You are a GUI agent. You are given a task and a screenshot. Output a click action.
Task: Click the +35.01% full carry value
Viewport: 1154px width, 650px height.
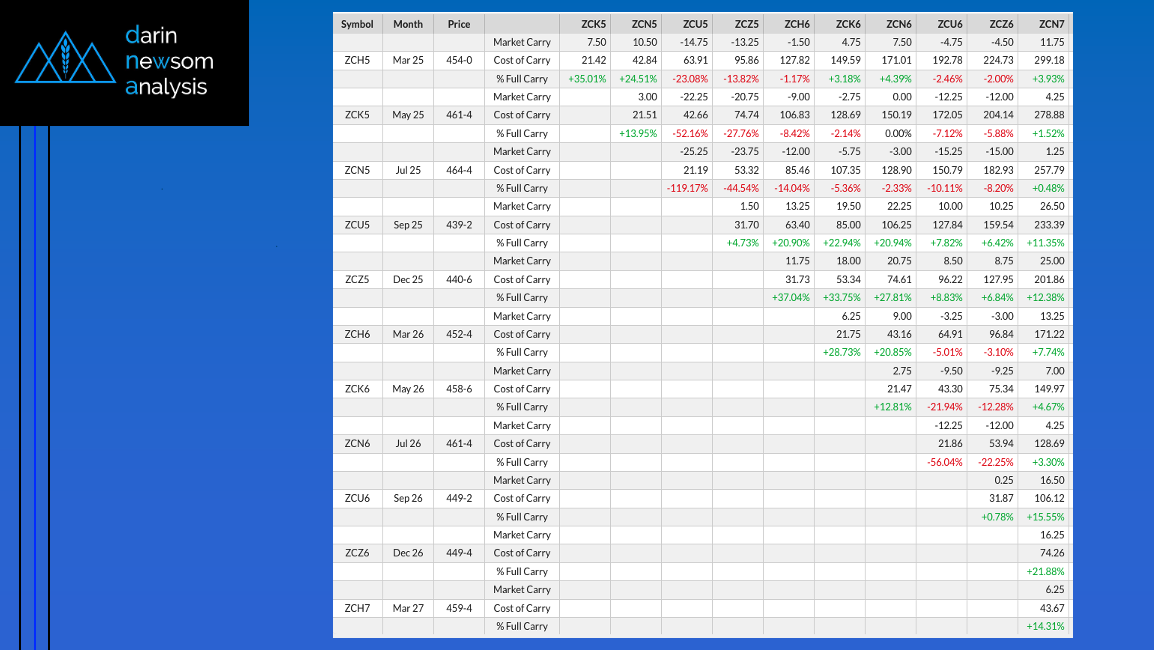[587, 79]
